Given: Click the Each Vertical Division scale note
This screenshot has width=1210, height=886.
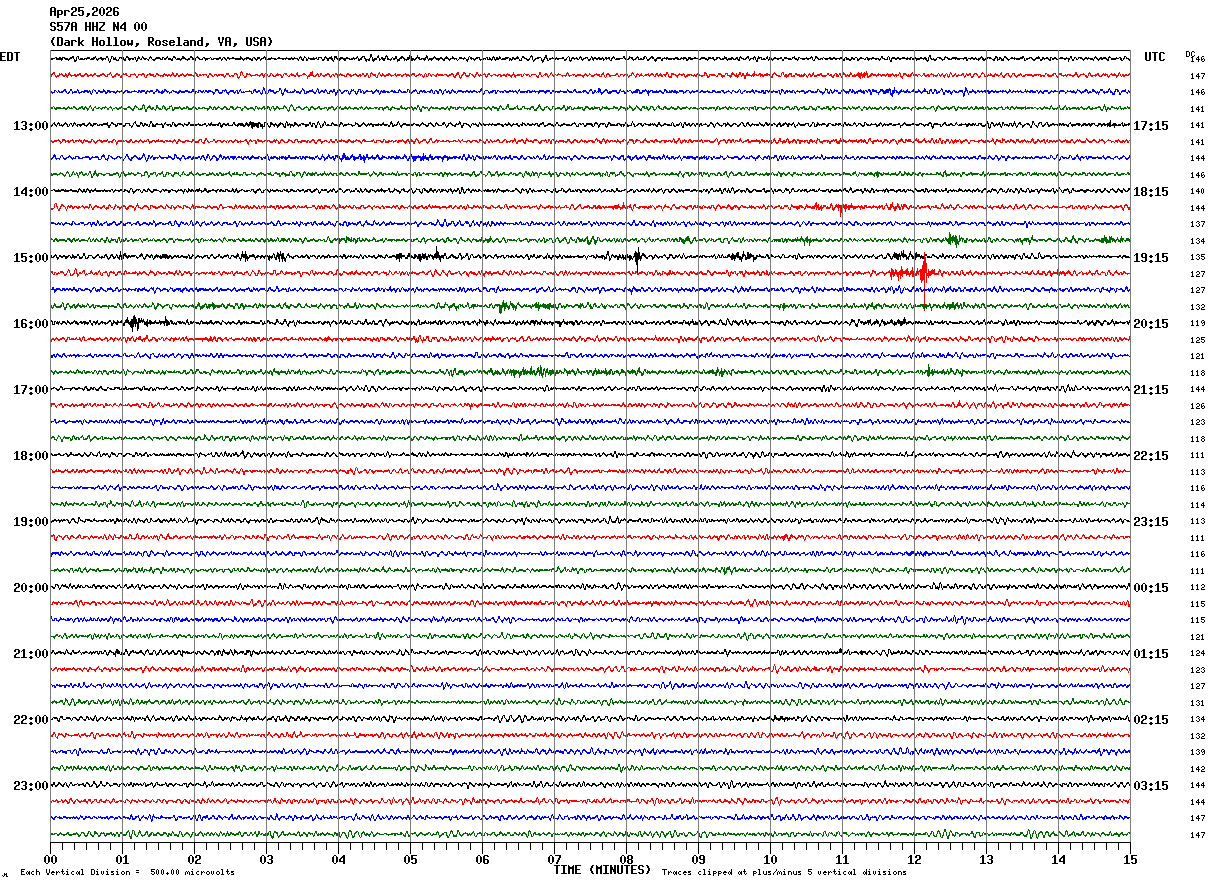Looking at the screenshot, I should point(127,872).
